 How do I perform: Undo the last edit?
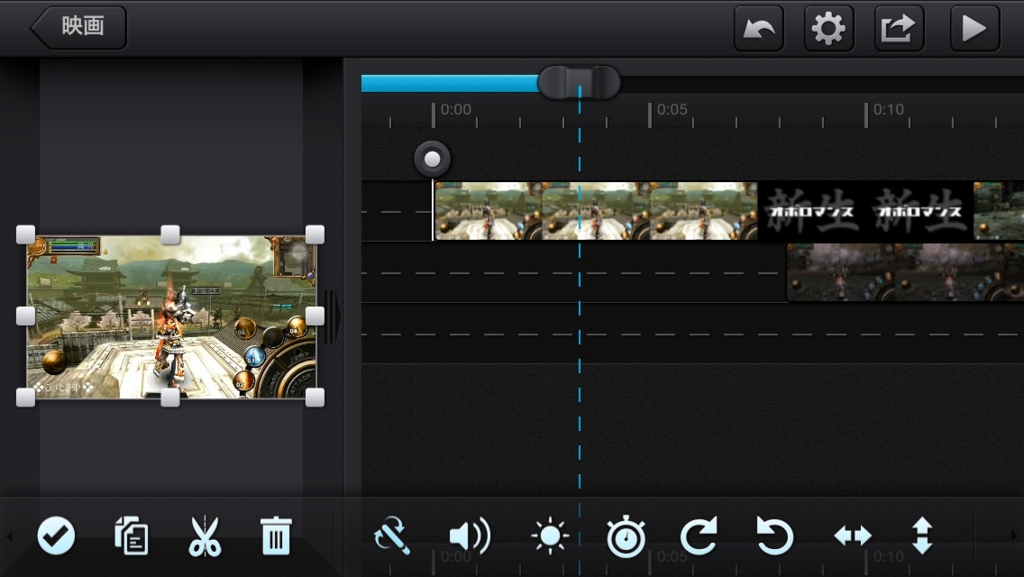758,28
